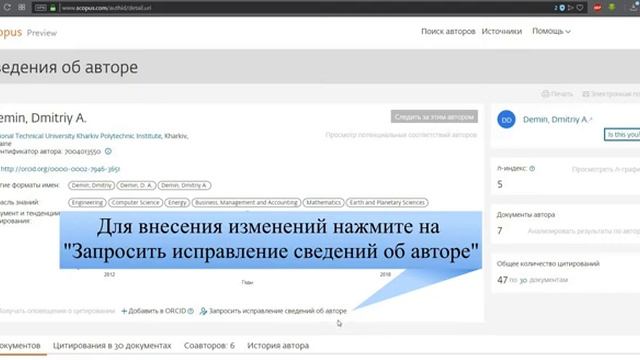The height and width of the screenshot is (360, 640).
Task: Click help icon next to Добавить в ORCID
Action: pos(191,311)
